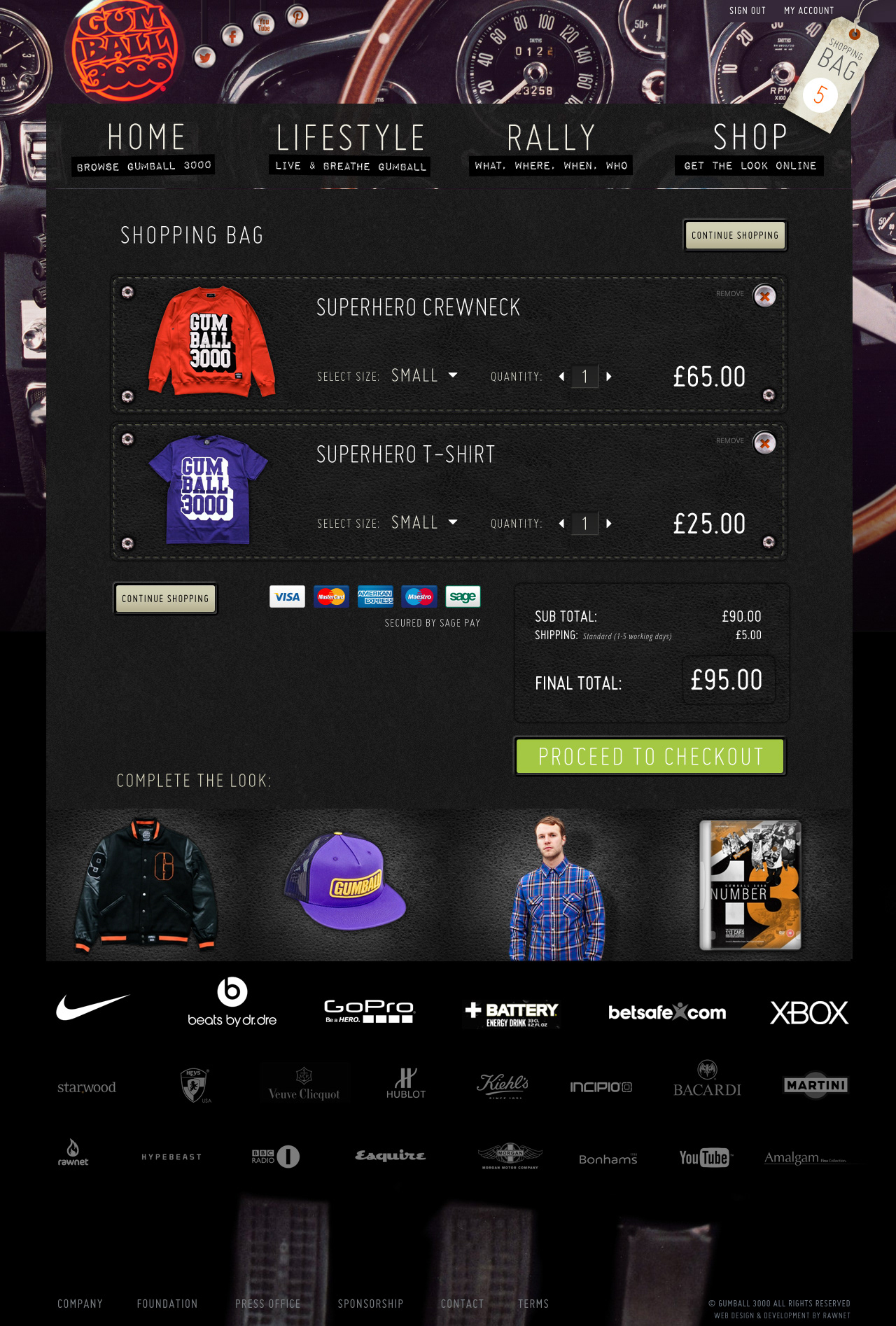Increase quantity of Superhero Crewneck

(x=609, y=377)
